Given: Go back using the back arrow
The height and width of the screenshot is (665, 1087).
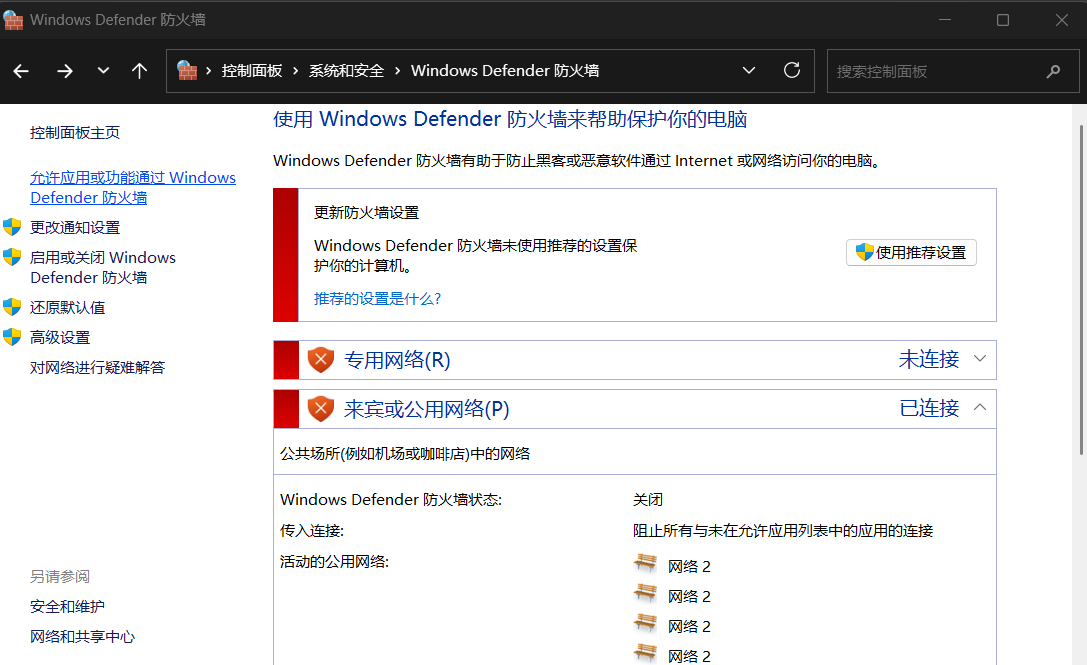Looking at the screenshot, I should 21,71.
